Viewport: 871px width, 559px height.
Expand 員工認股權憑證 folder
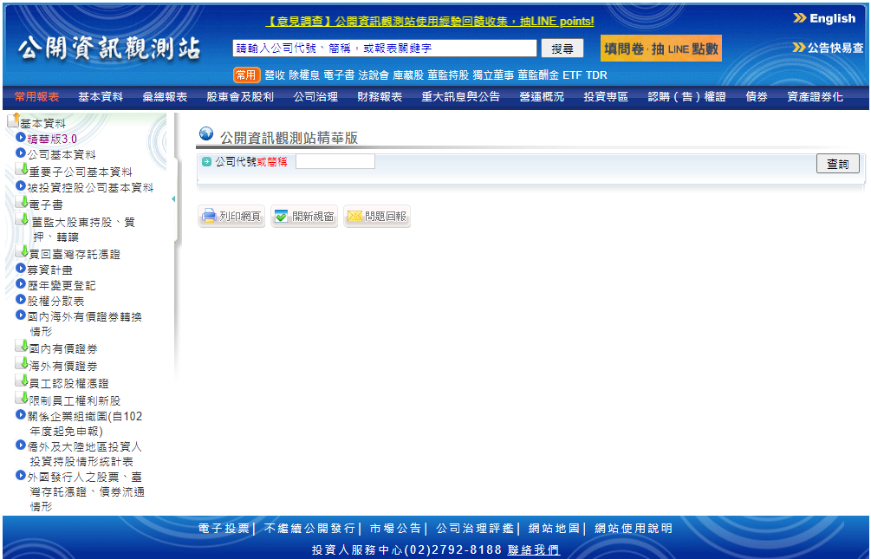(69, 383)
